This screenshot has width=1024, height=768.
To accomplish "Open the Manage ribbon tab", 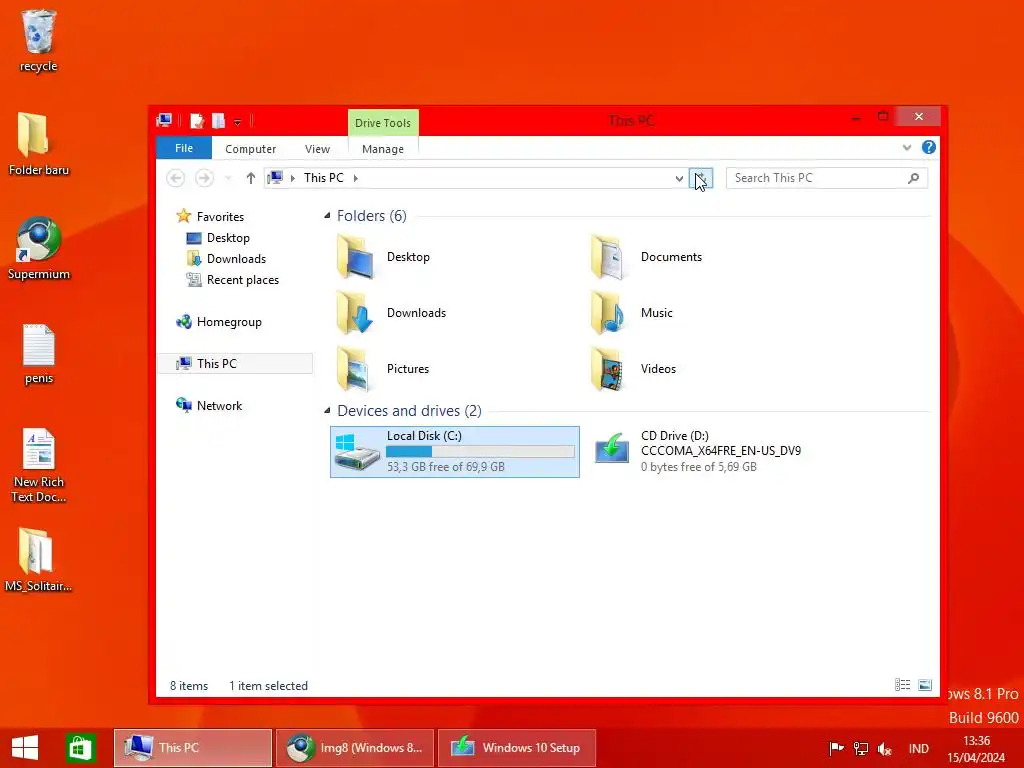I will click(x=383, y=149).
